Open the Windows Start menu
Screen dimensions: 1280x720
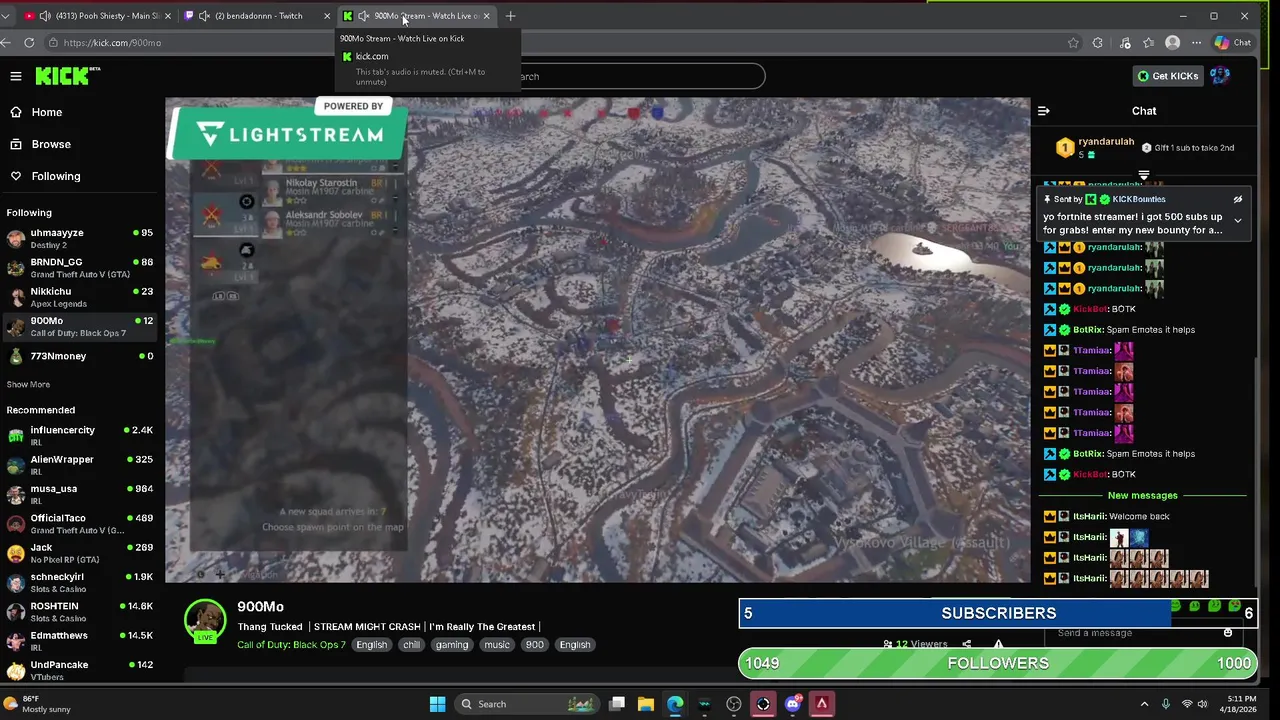[x=437, y=704]
